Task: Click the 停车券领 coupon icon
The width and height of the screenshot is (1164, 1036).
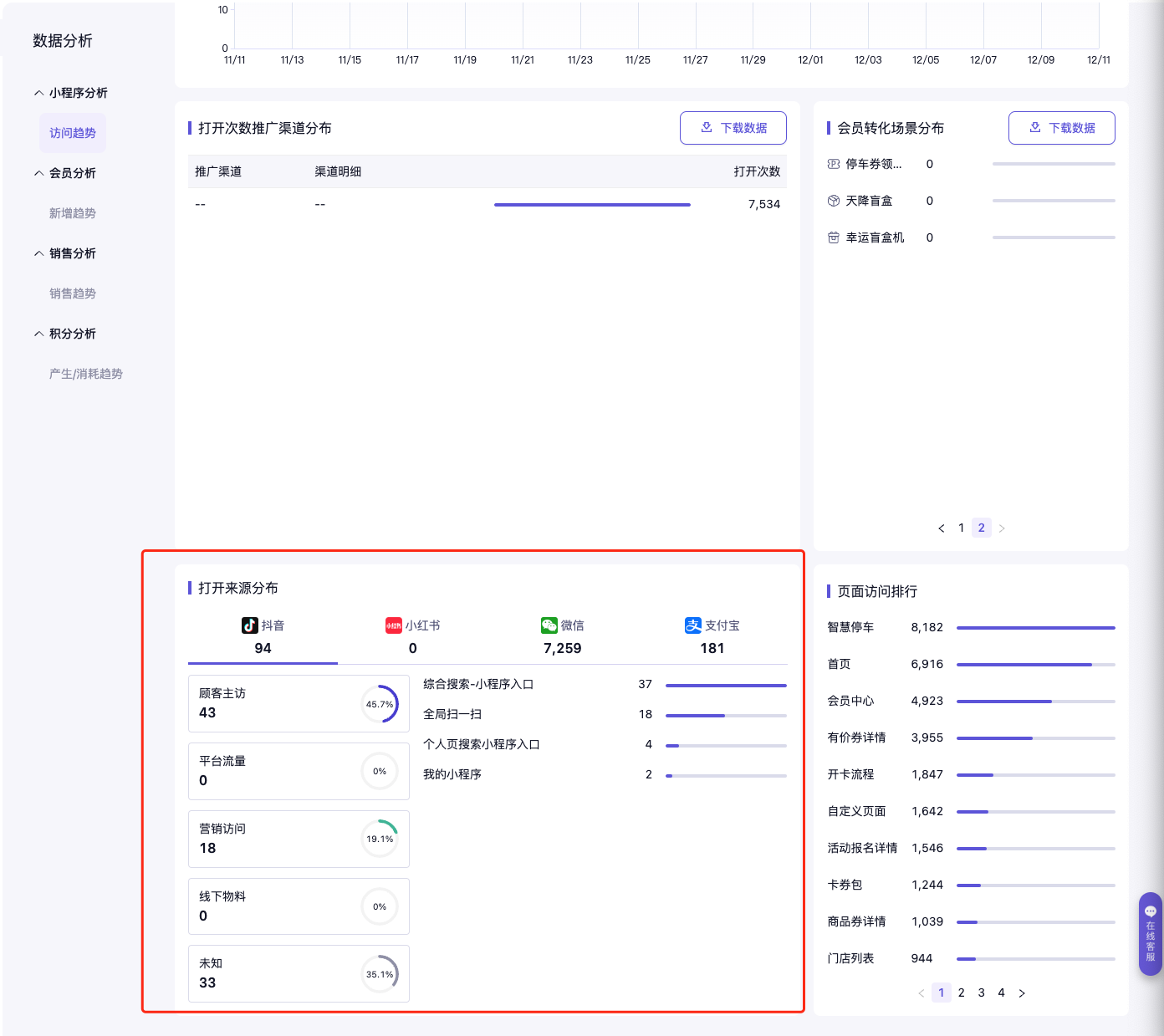Action: [x=834, y=164]
